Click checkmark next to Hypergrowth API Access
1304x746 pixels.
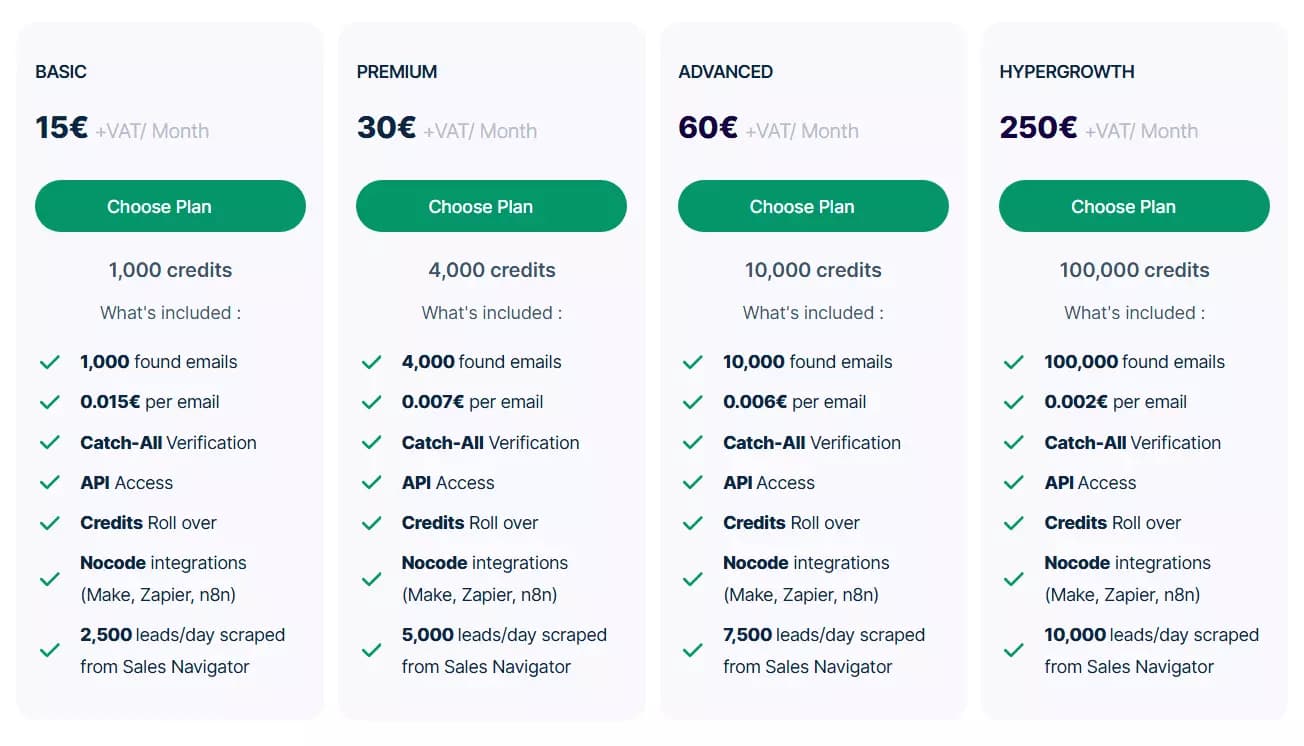pos(1014,483)
